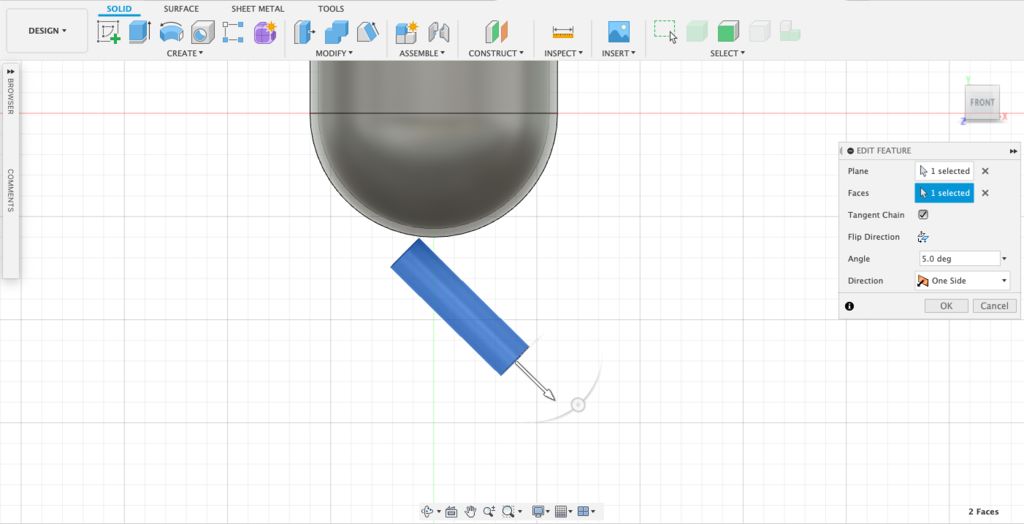Select the Create Form tool icon

(265, 31)
